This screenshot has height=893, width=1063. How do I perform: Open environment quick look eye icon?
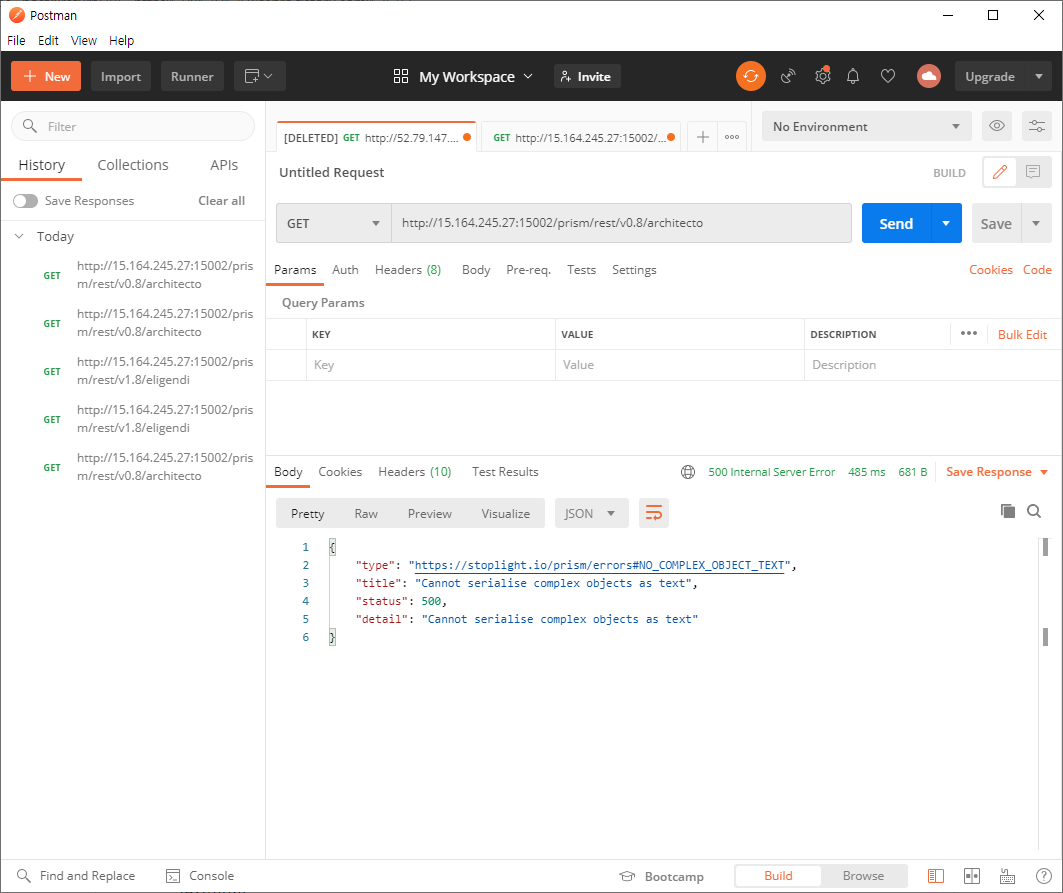click(x=997, y=126)
